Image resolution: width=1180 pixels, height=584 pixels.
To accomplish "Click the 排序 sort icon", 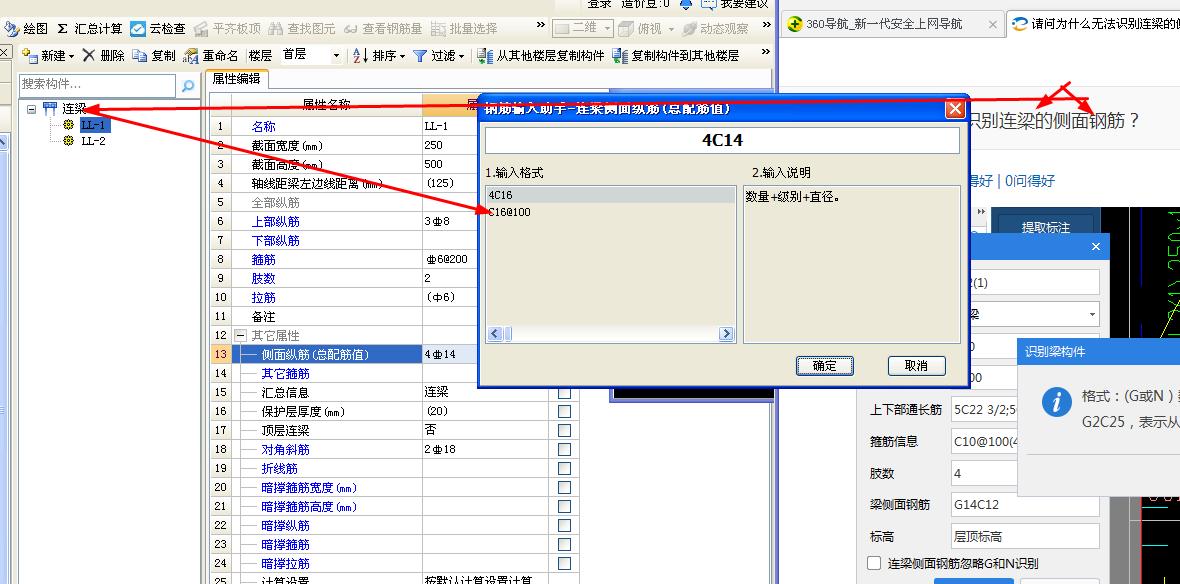I will 360,55.
